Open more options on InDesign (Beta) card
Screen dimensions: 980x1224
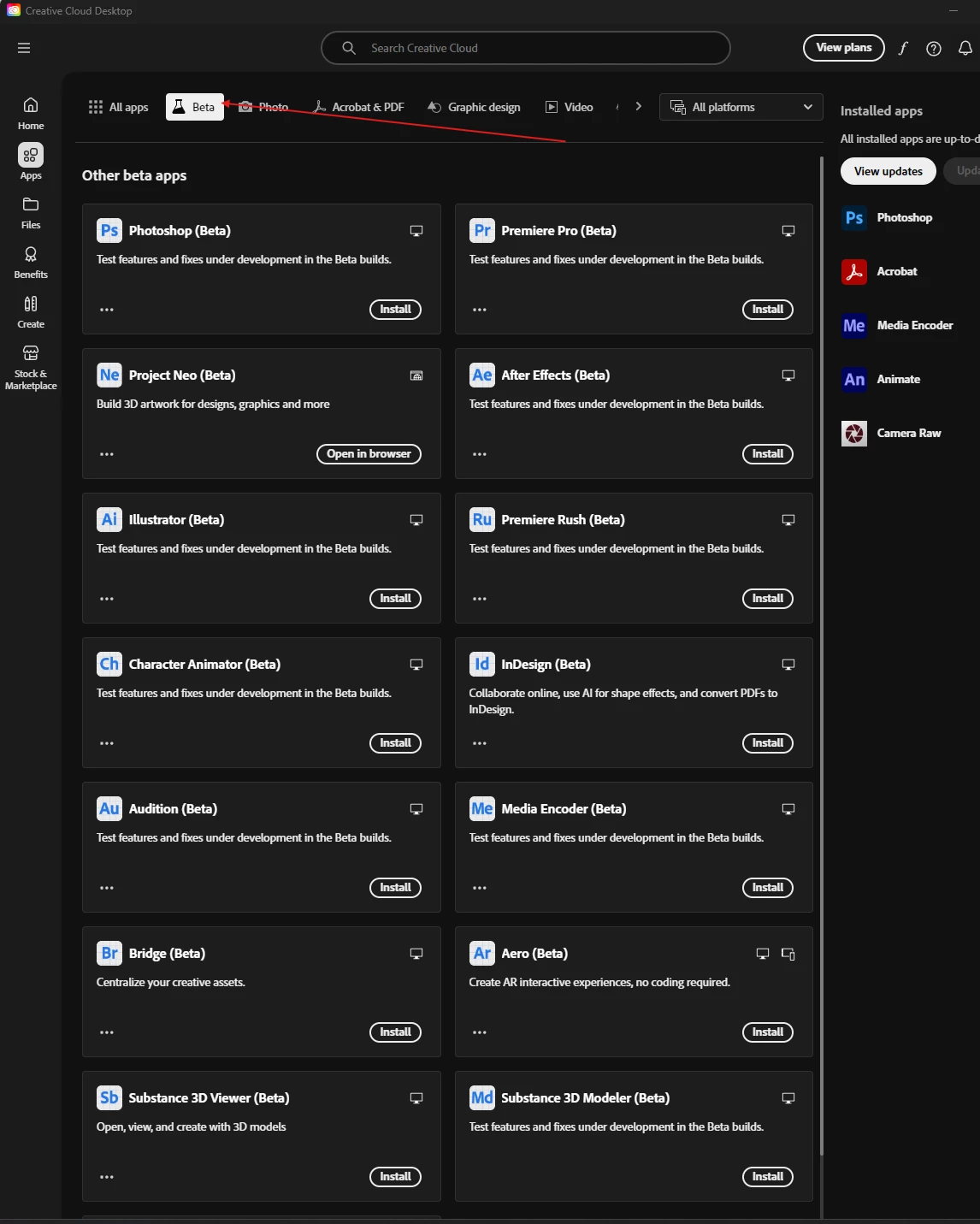[x=480, y=743]
